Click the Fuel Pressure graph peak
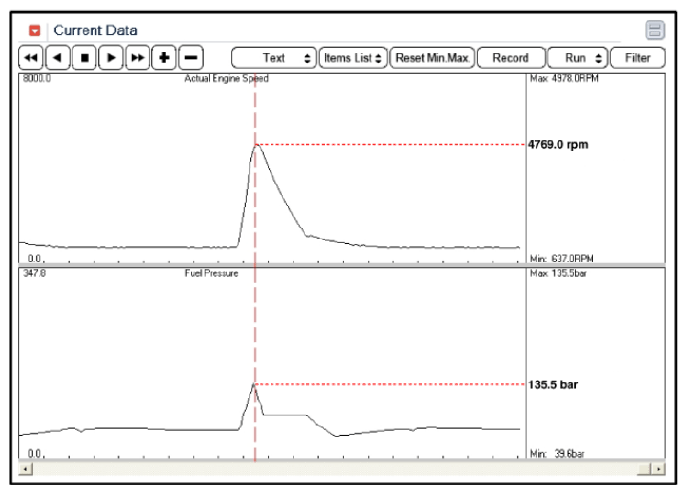 point(255,384)
